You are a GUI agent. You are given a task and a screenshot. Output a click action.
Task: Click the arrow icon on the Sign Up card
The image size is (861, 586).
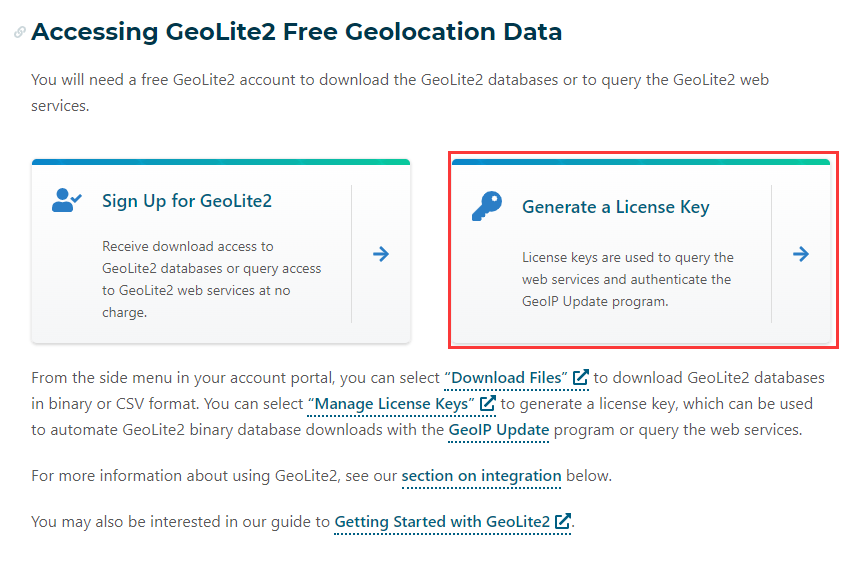(x=380, y=254)
